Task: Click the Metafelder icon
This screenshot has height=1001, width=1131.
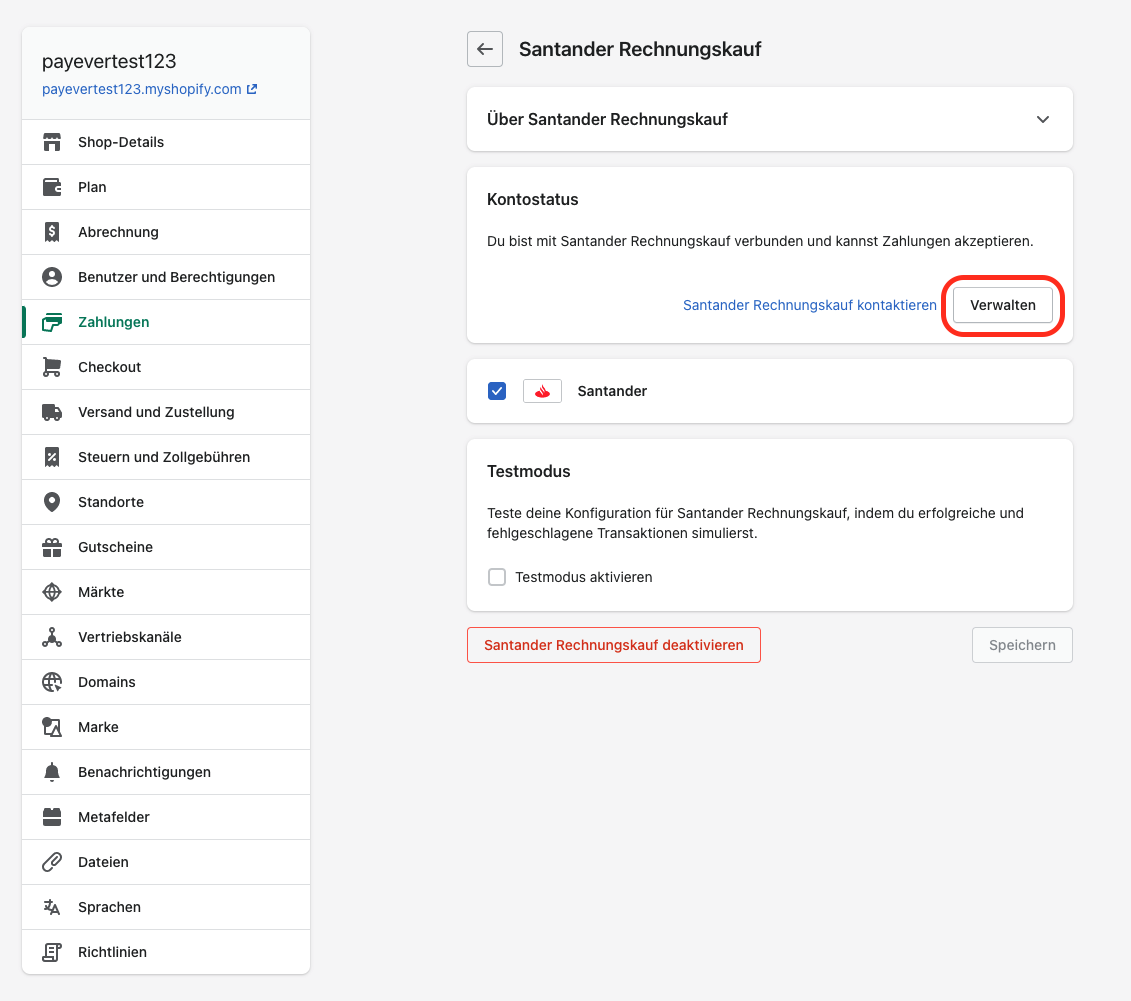Action: coord(52,816)
